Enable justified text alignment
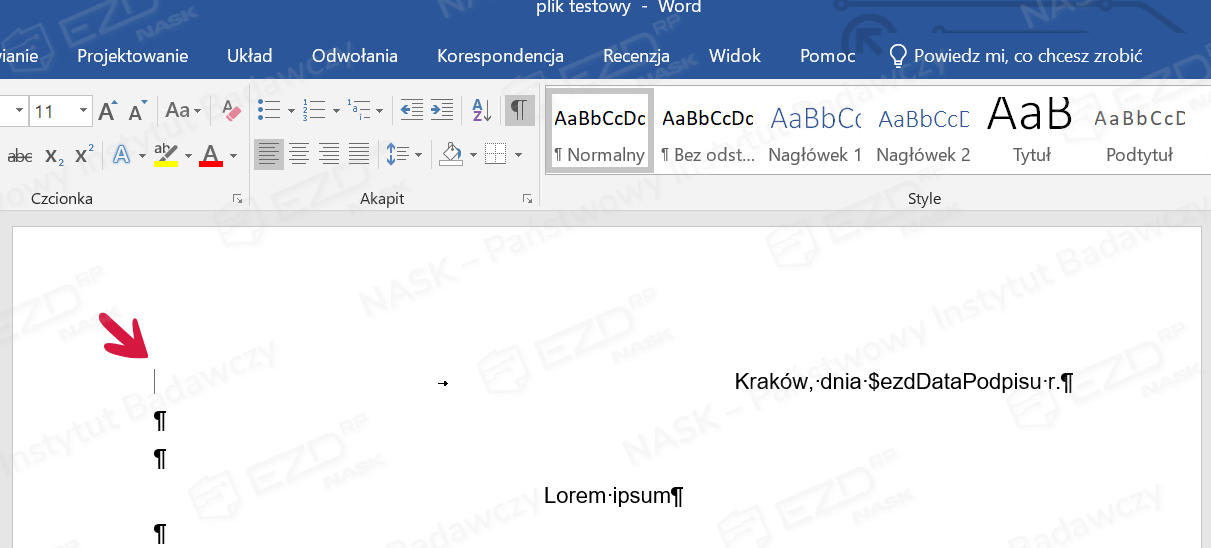 pos(359,155)
